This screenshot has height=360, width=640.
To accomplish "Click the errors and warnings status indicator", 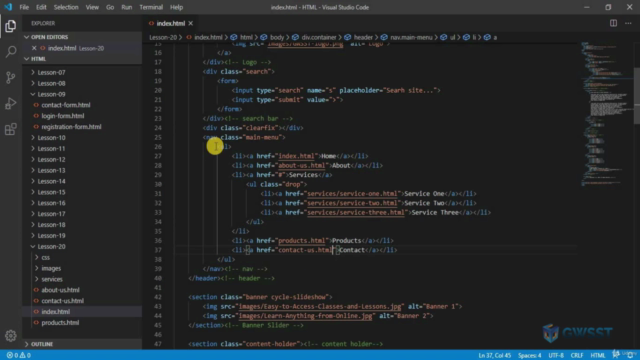I will (x=19, y=355).
